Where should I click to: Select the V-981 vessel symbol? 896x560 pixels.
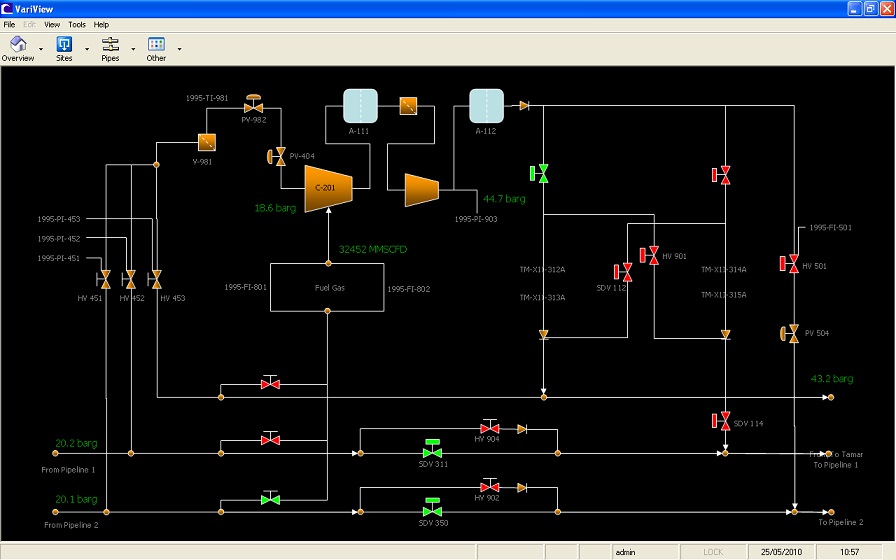[207, 142]
